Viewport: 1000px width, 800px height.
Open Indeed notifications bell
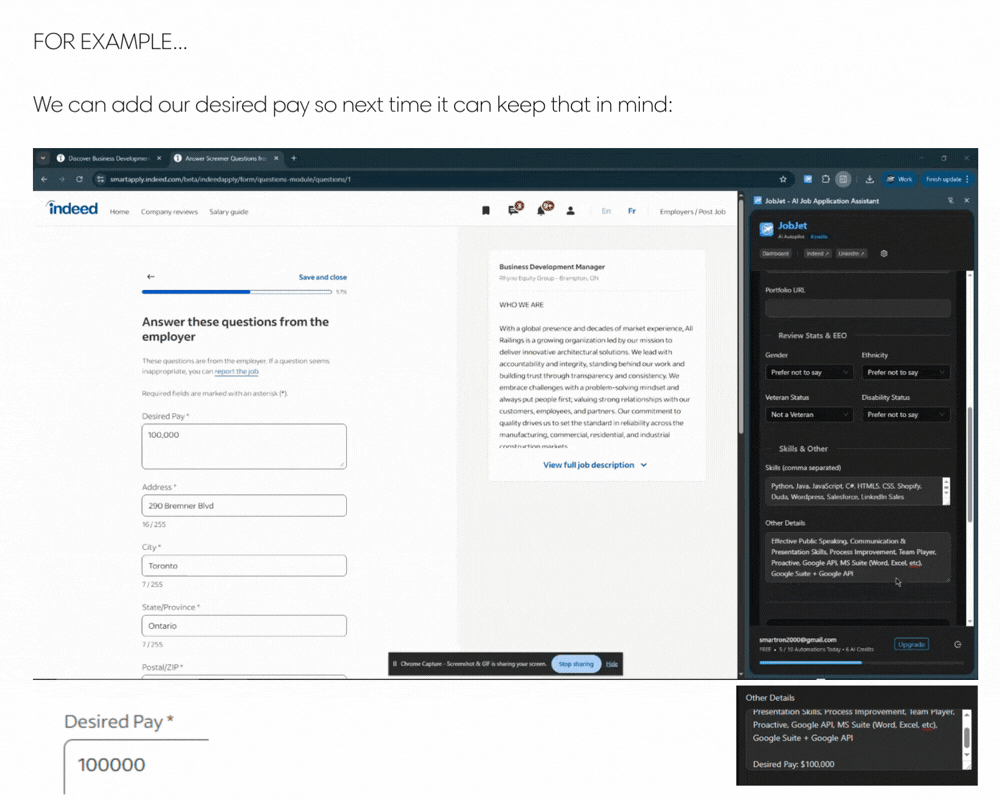click(x=543, y=210)
